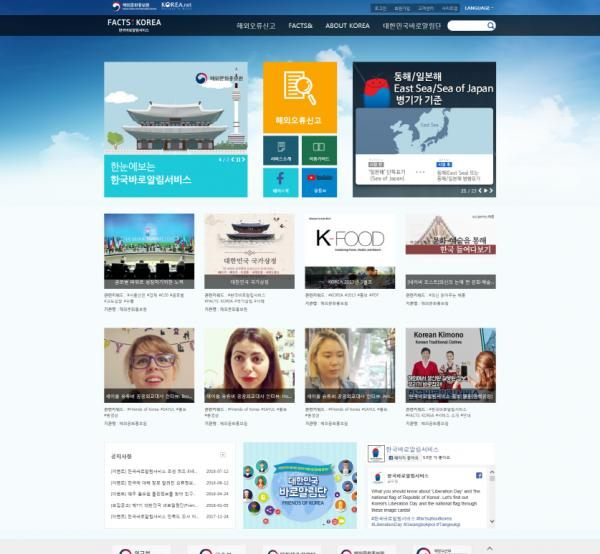Click the FACTS: KOREA site logo
Screen dimensions: 600x554
tap(132, 23)
